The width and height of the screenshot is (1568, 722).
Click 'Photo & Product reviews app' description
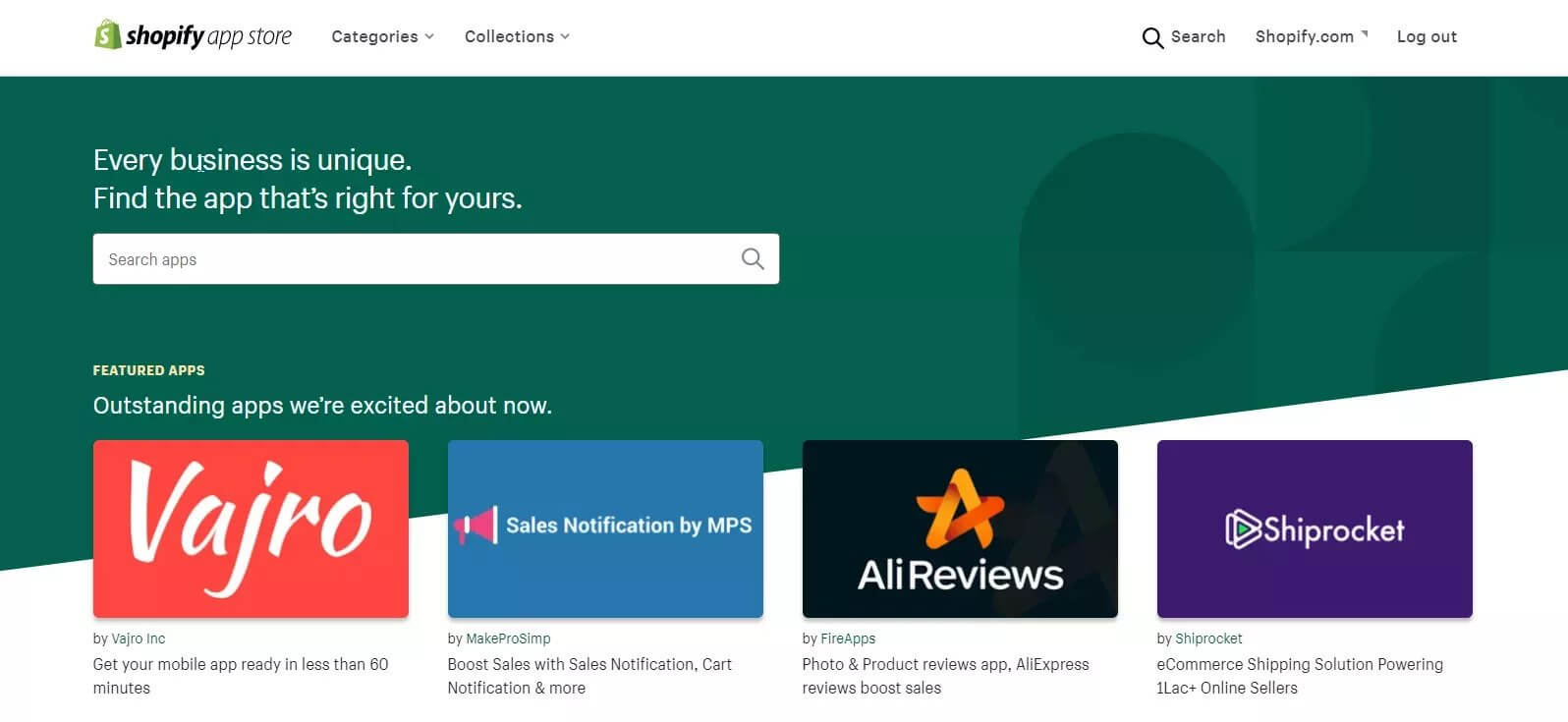click(x=945, y=676)
